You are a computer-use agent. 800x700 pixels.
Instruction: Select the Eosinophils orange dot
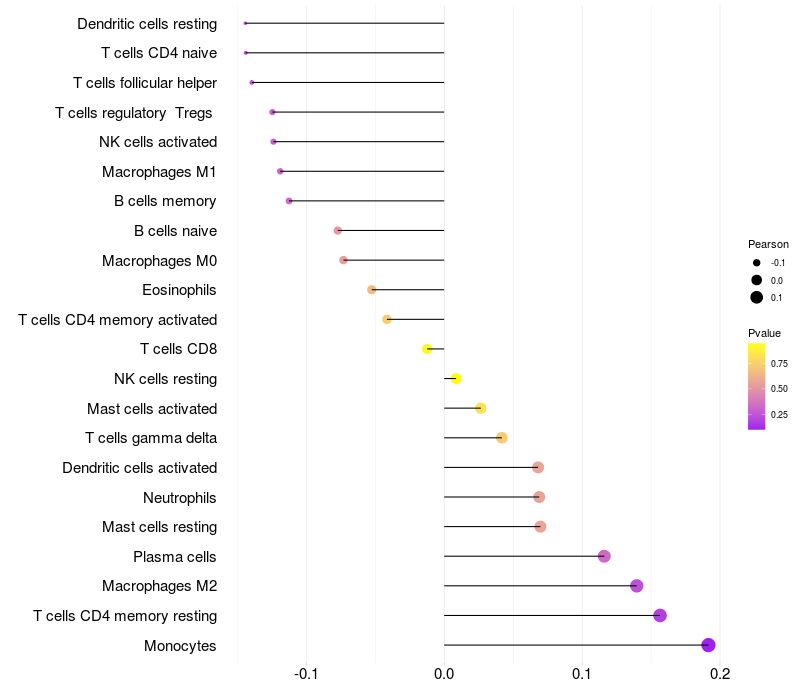click(371, 290)
